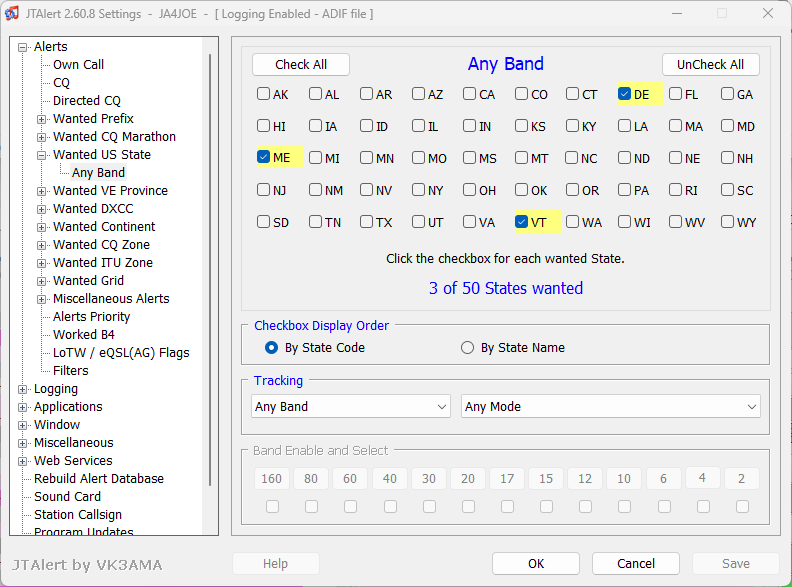Expand the Miscellaneous tree node
792x587 pixels.
(x=22, y=444)
